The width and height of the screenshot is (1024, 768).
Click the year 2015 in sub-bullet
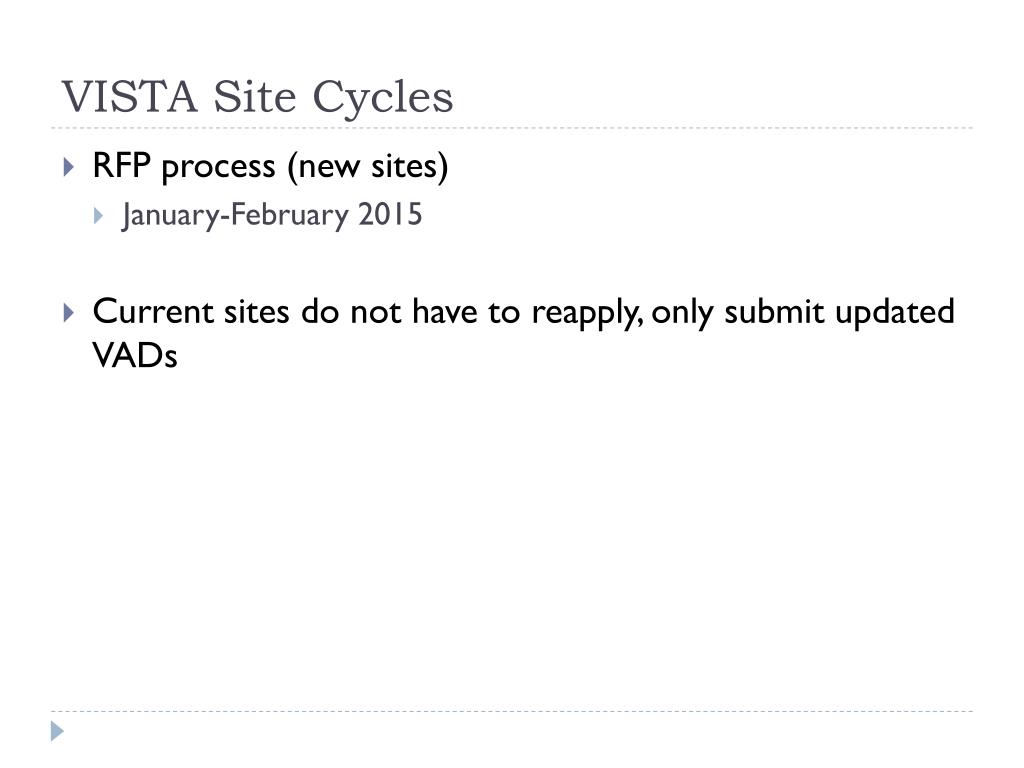point(390,214)
